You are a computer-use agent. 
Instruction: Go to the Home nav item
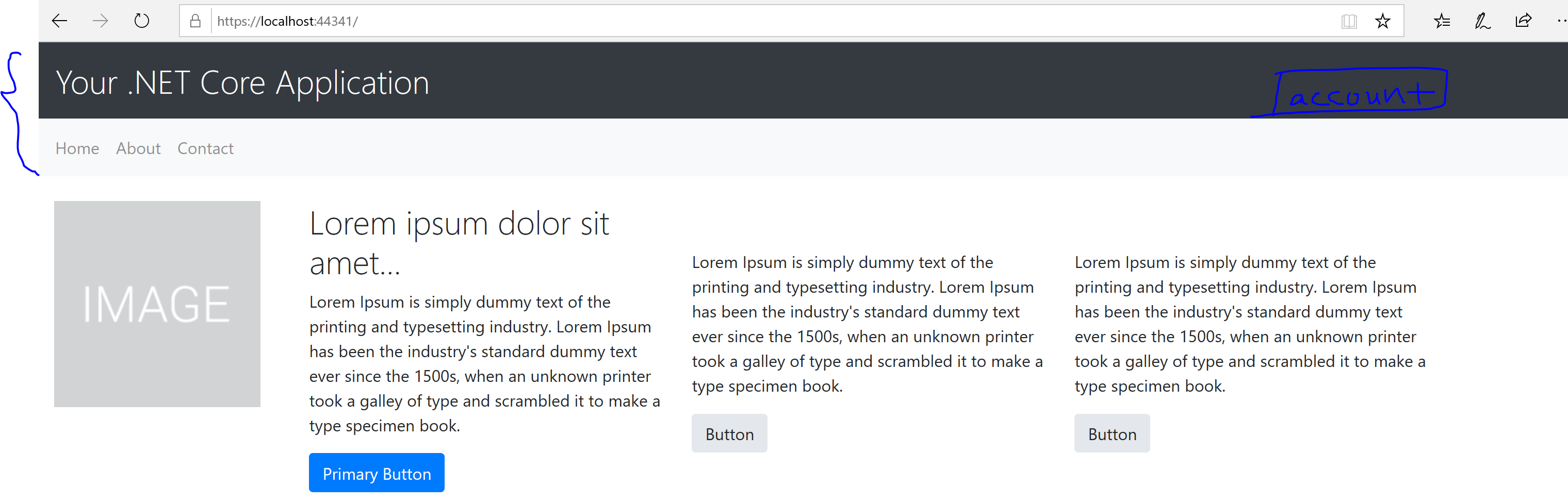pyautogui.click(x=77, y=148)
